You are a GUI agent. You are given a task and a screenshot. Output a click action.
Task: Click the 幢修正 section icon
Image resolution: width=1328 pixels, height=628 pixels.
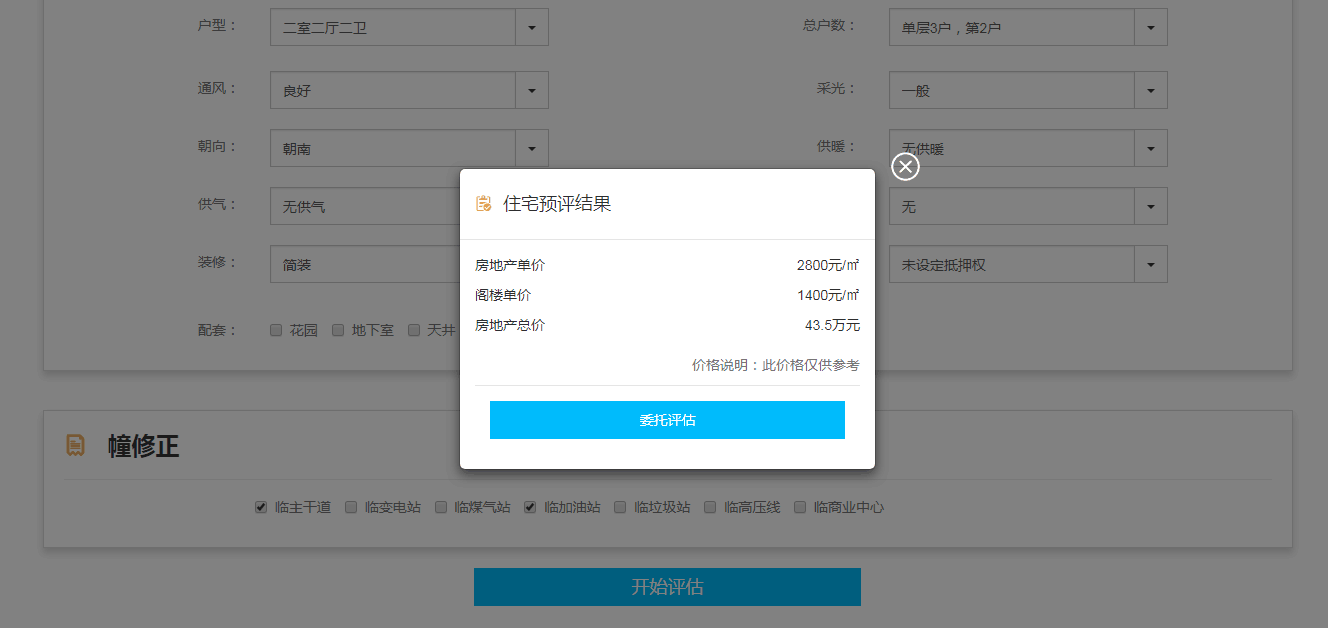tap(76, 445)
